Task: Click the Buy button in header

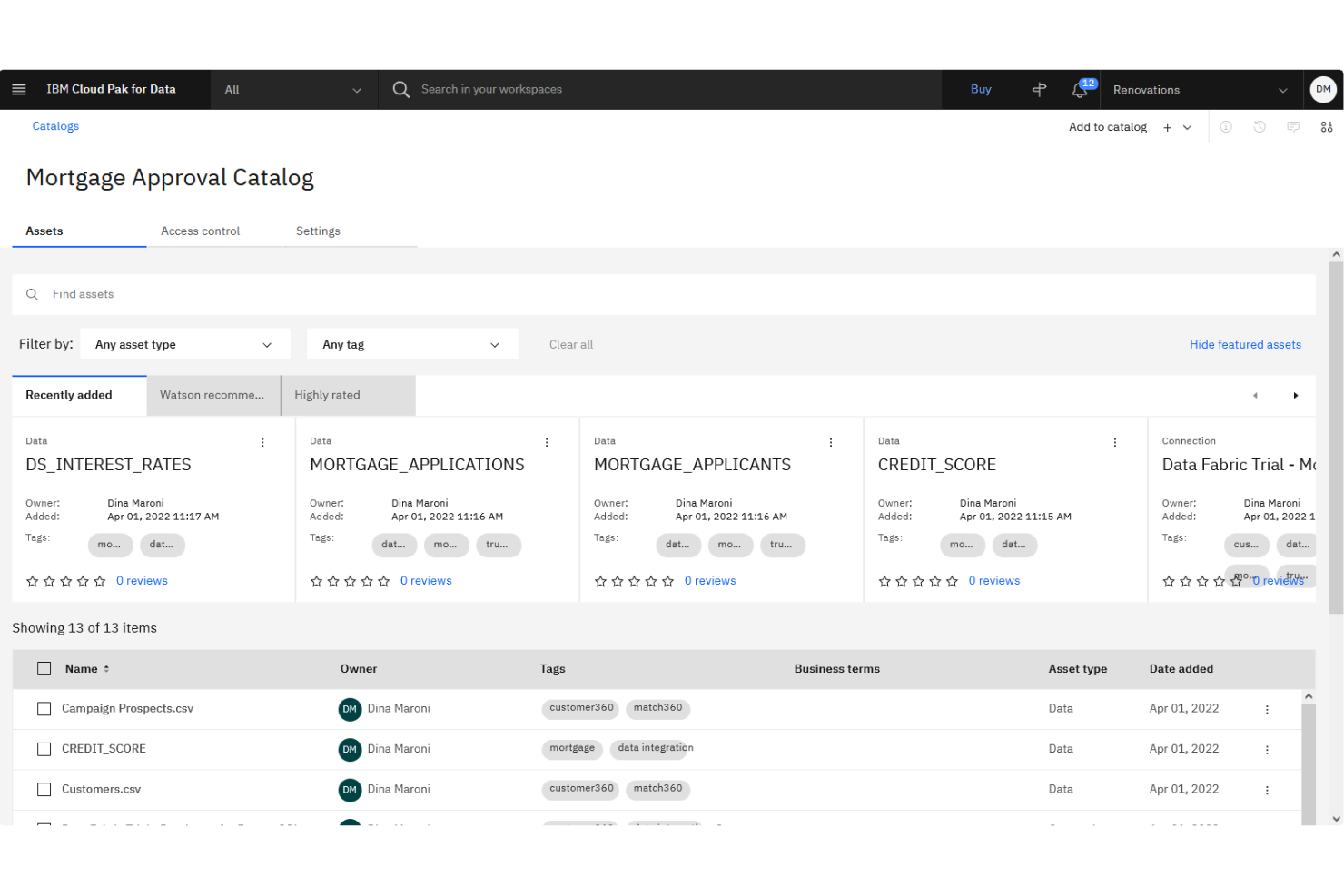Action: (x=981, y=90)
